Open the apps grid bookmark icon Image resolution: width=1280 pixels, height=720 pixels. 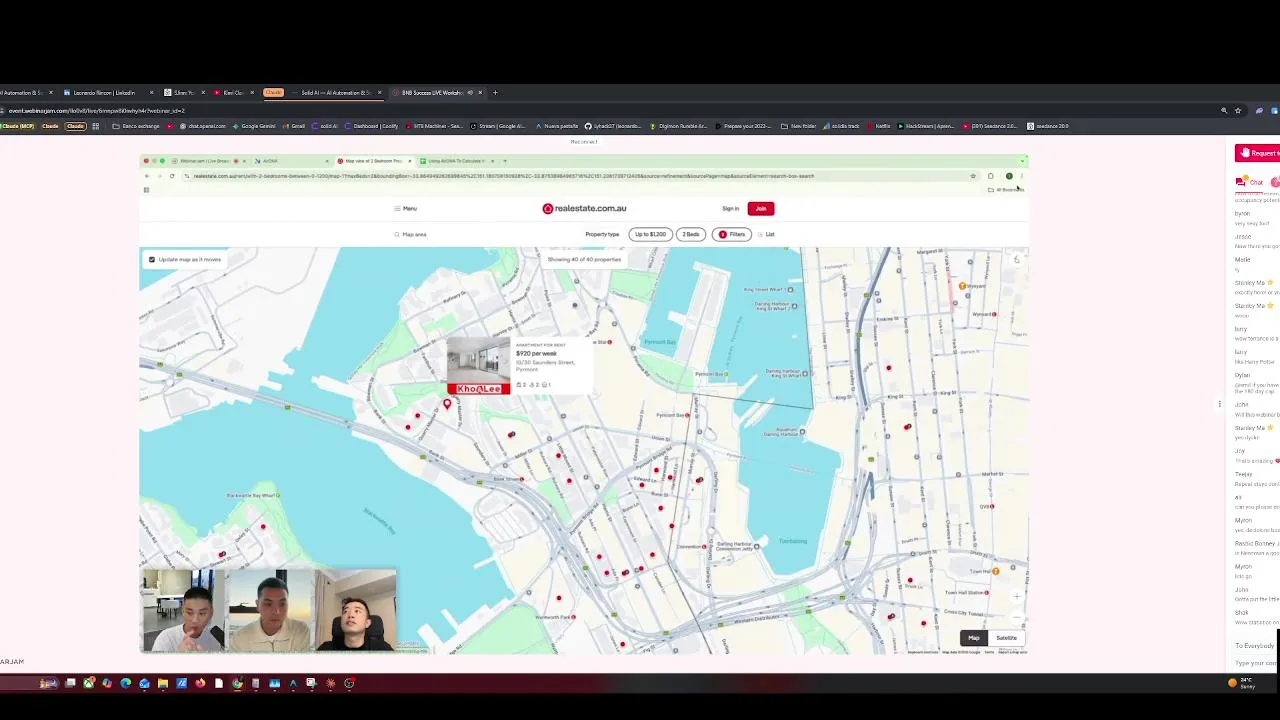tap(95, 126)
